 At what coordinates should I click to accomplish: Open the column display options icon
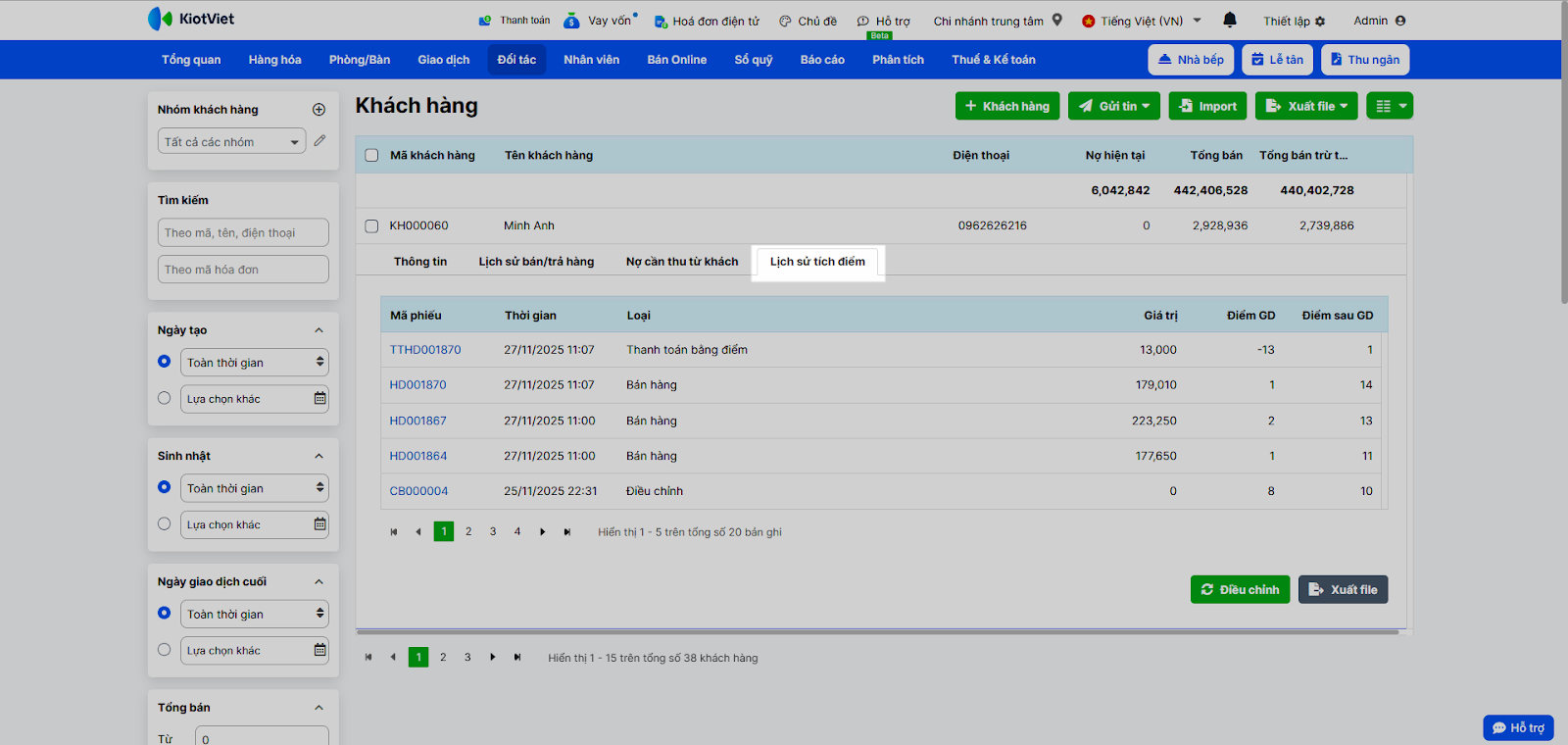pos(1390,106)
